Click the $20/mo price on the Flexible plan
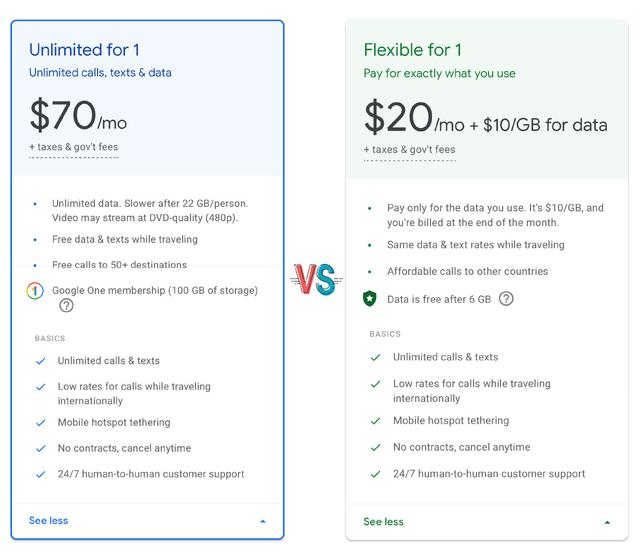The width and height of the screenshot is (640, 560). click(x=414, y=118)
